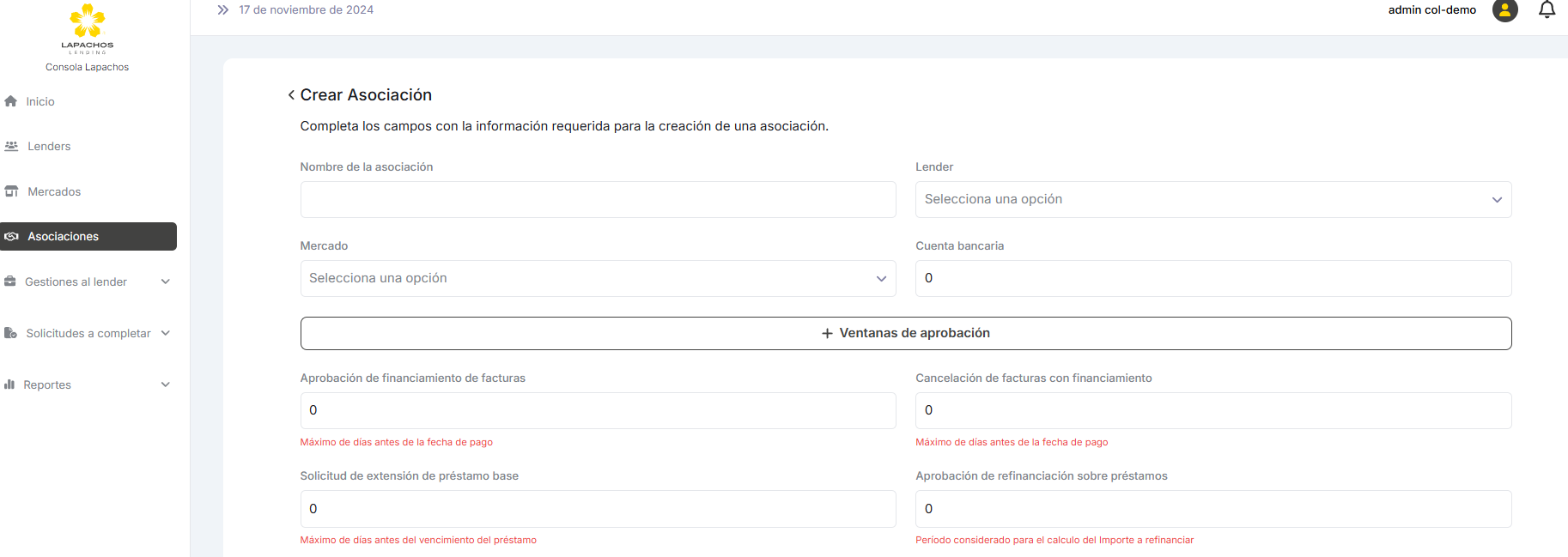The image size is (1568, 557).
Task: Click the Mercados store icon
Action: pyautogui.click(x=11, y=191)
